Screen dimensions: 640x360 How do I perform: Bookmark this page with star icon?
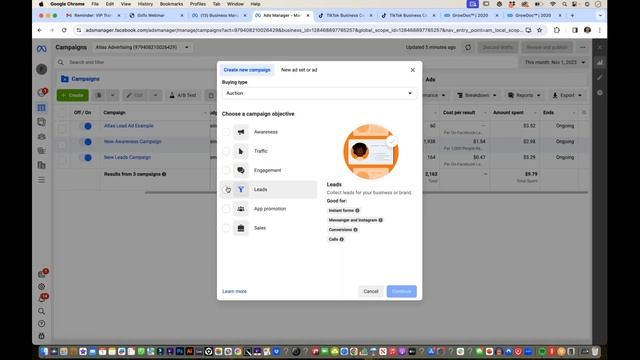click(540, 30)
